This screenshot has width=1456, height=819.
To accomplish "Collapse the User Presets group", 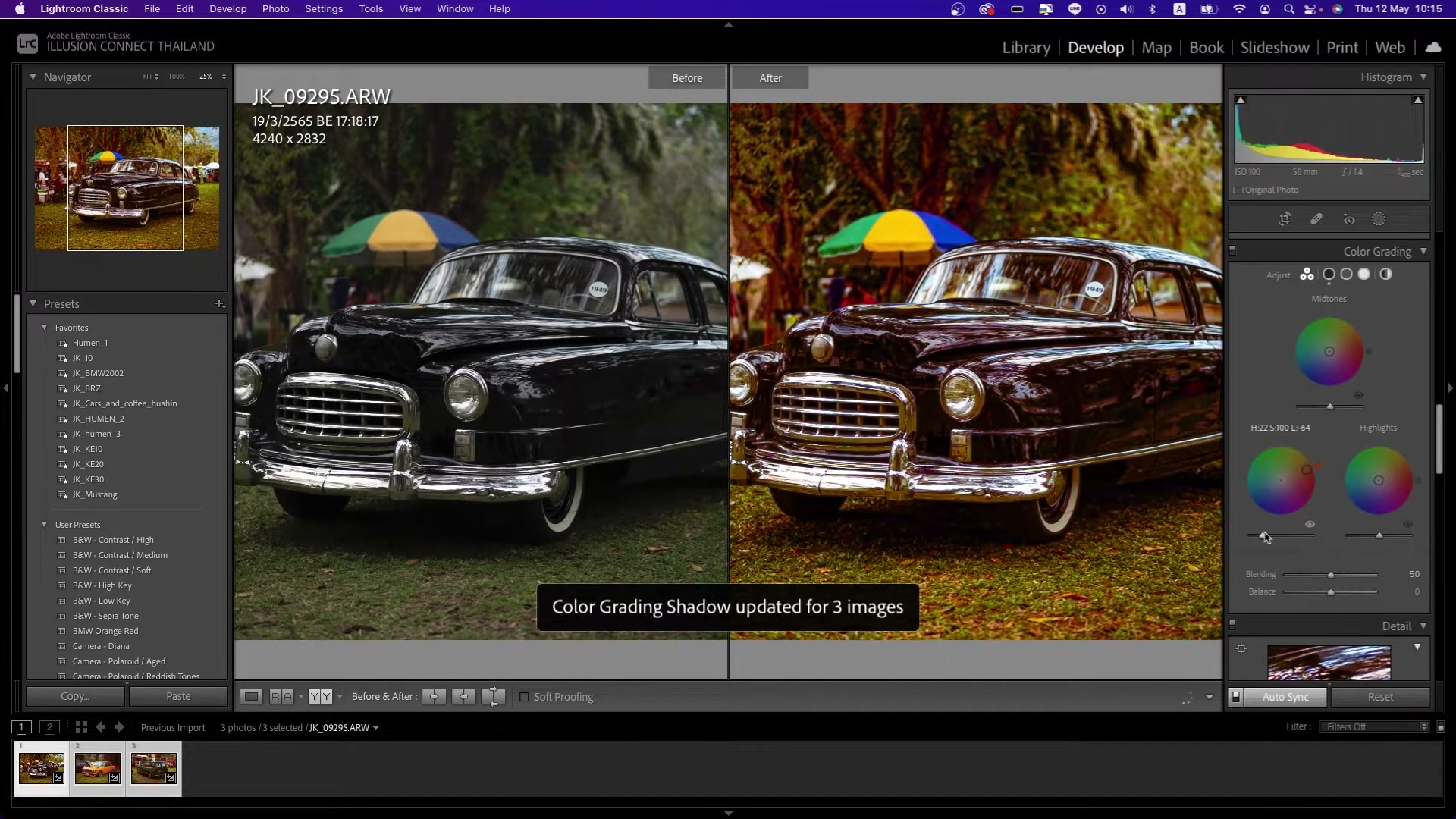I will click(44, 524).
